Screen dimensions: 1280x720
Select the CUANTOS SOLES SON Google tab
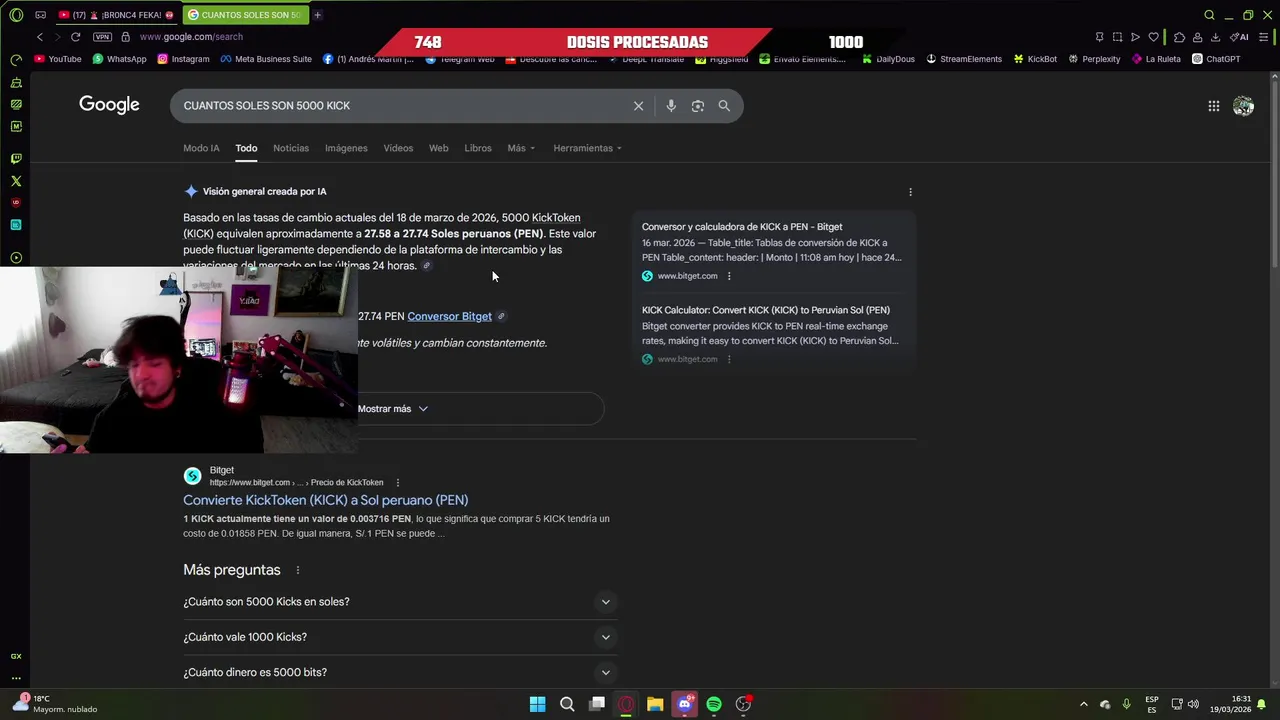[x=245, y=15]
